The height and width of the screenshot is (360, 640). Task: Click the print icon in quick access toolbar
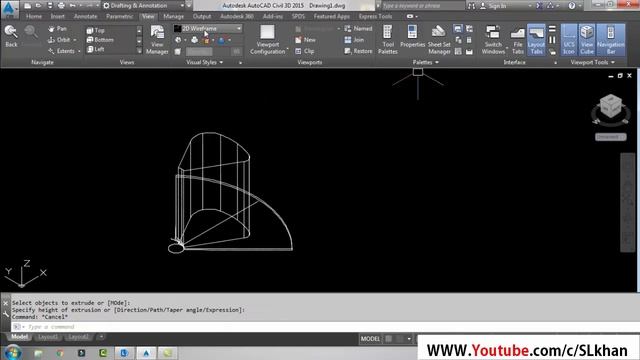(x=61, y=6)
